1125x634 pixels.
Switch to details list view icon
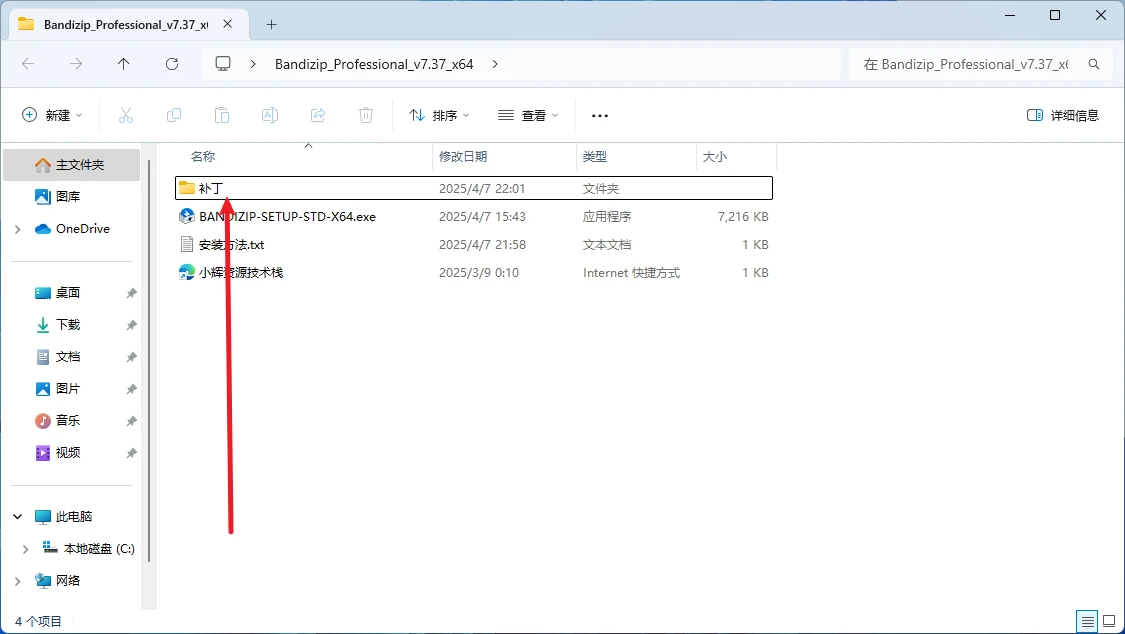point(1088,621)
